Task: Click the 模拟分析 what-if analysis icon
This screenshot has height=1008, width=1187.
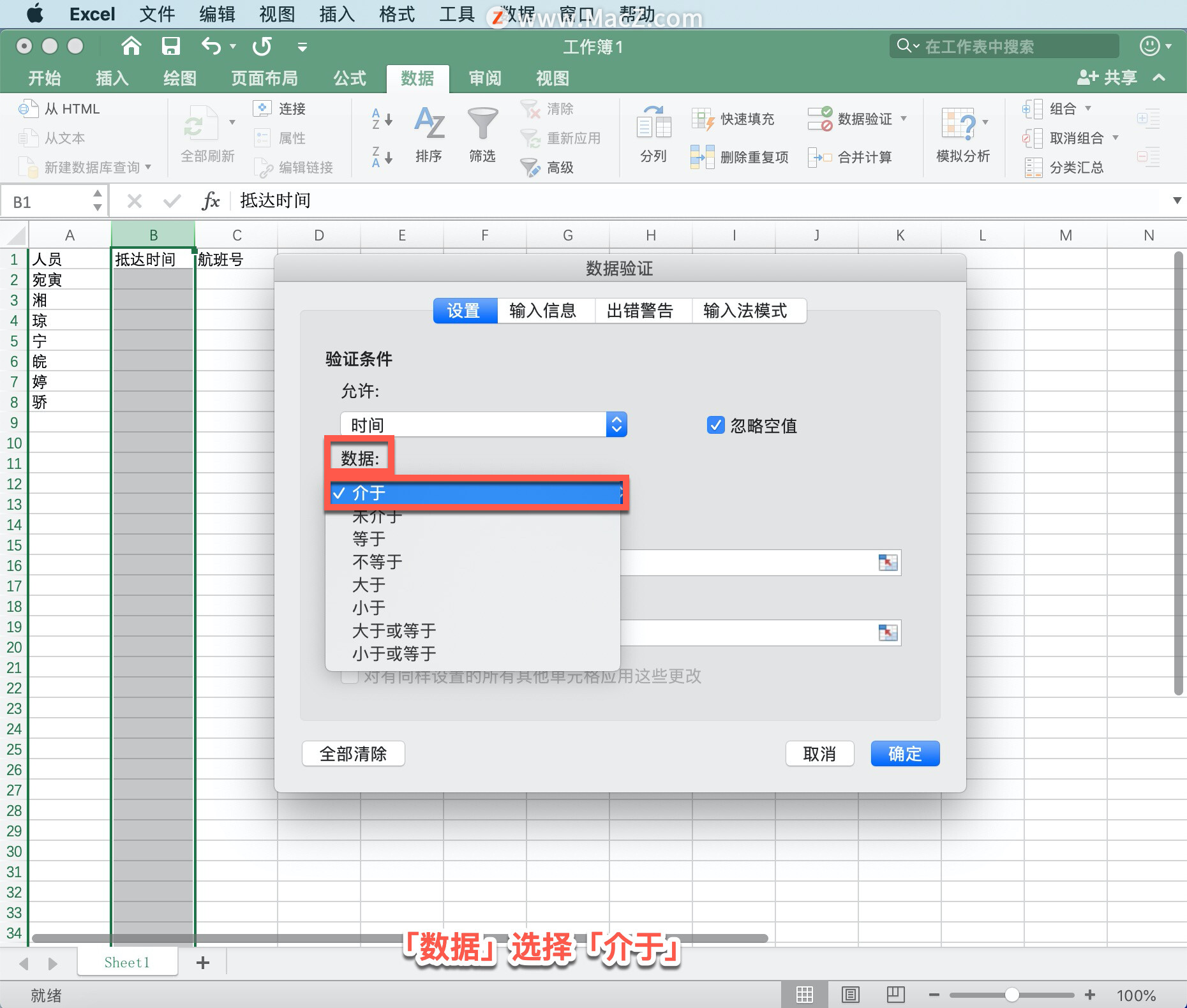Action: [959, 123]
